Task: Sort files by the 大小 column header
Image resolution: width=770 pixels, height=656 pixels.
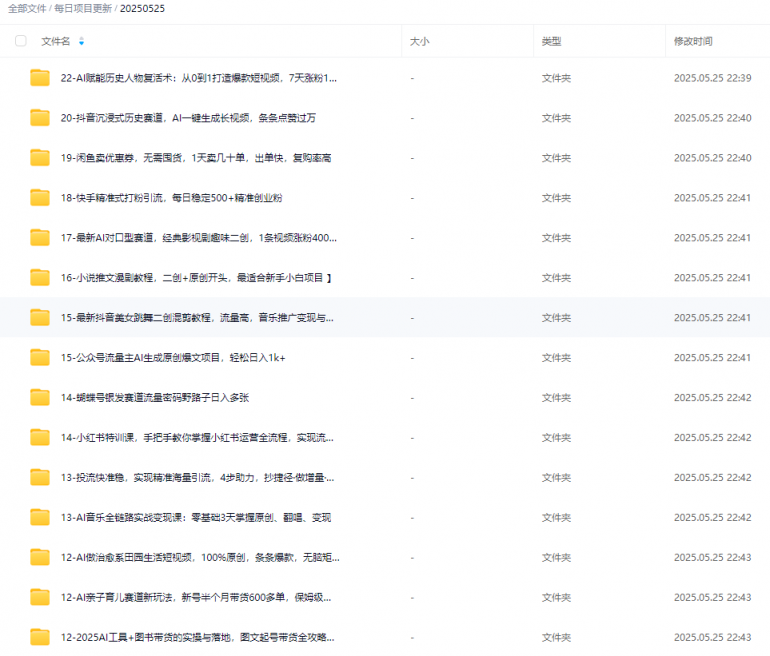Action: pyautogui.click(x=419, y=41)
